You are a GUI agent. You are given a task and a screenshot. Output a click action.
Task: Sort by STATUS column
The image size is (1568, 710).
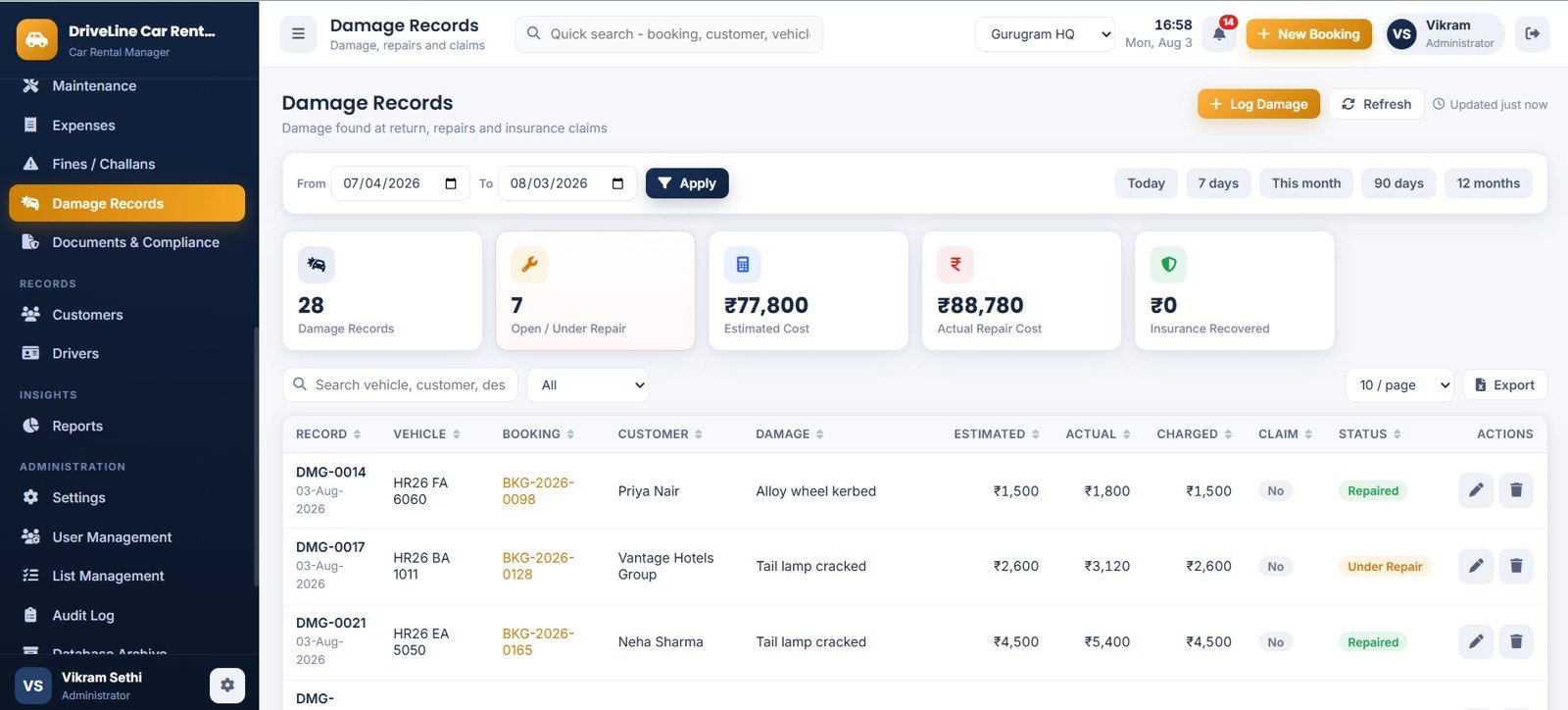1369,433
